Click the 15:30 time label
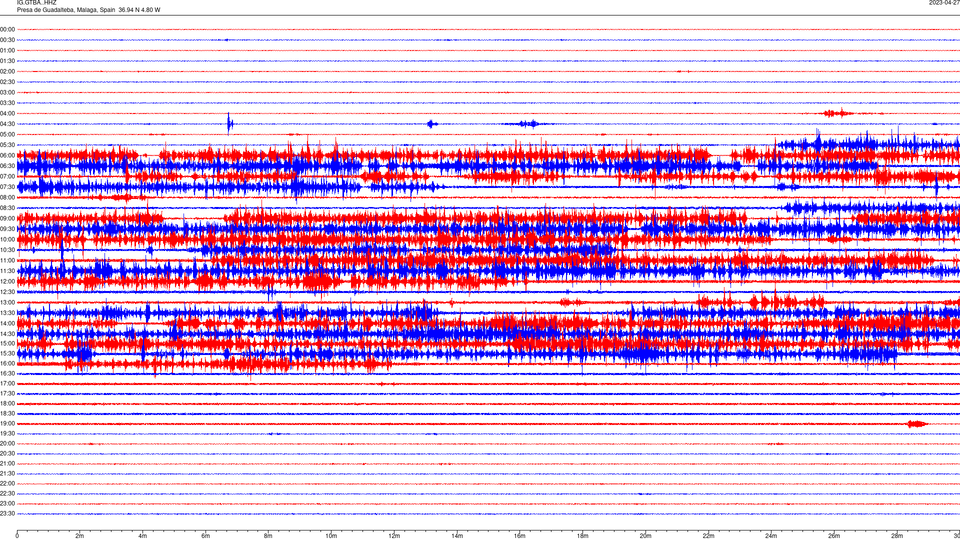The width and height of the screenshot is (960, 540). (7, 353)
